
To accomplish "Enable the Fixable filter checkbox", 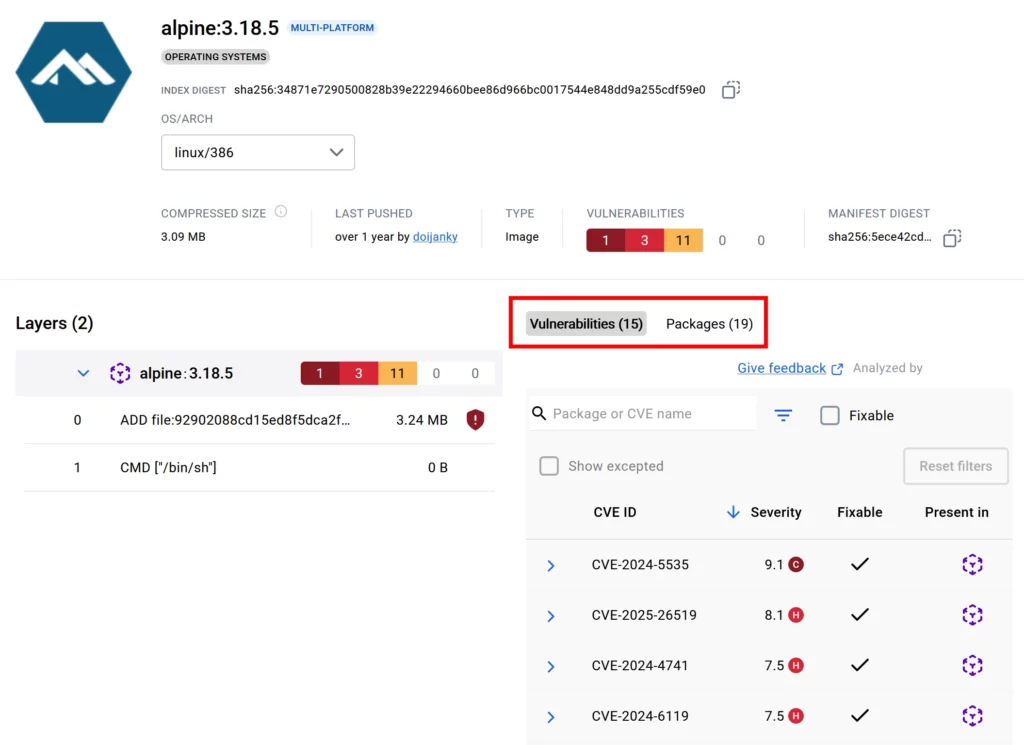I will (x=830, y=415).
